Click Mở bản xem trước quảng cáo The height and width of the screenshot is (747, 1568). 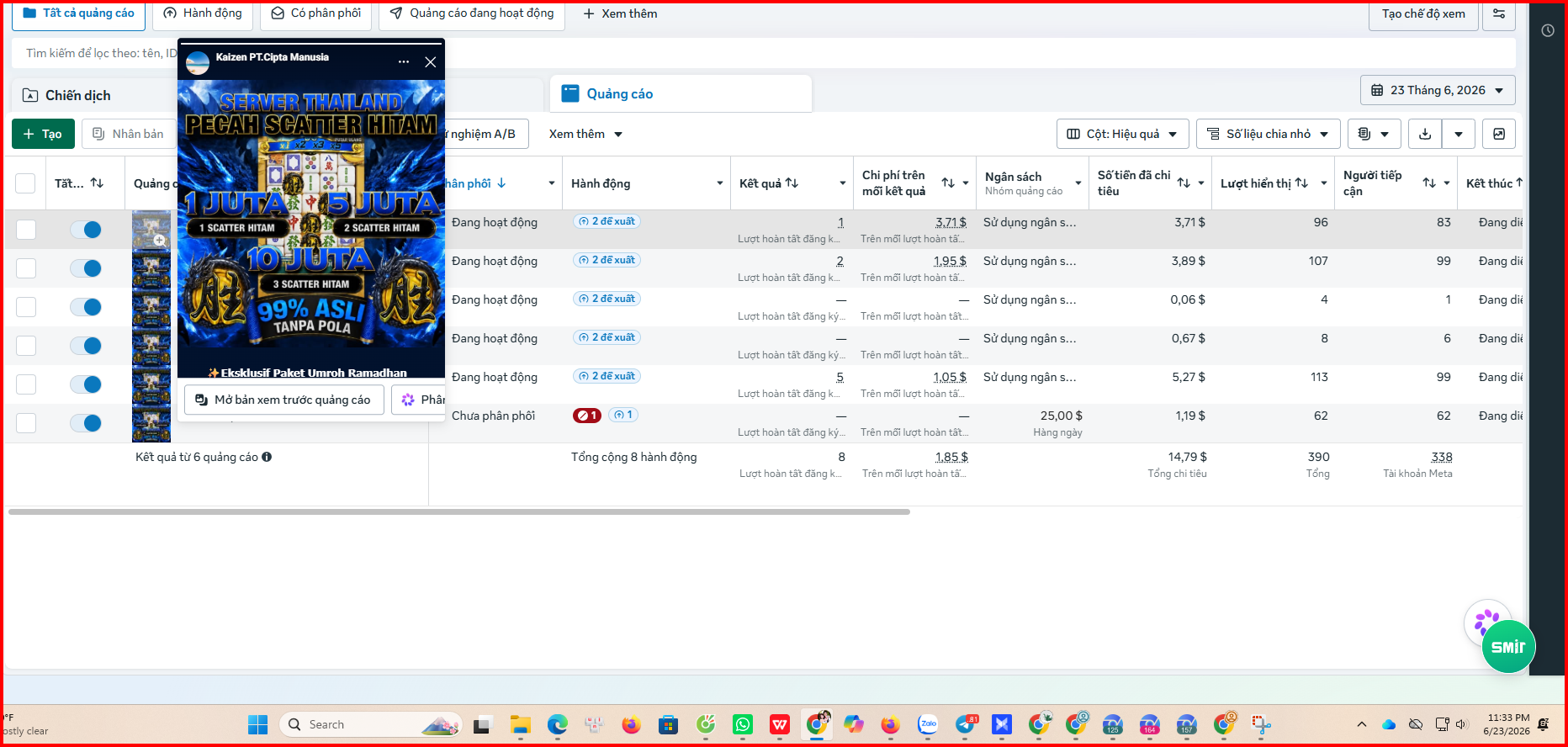pos(283,400)
